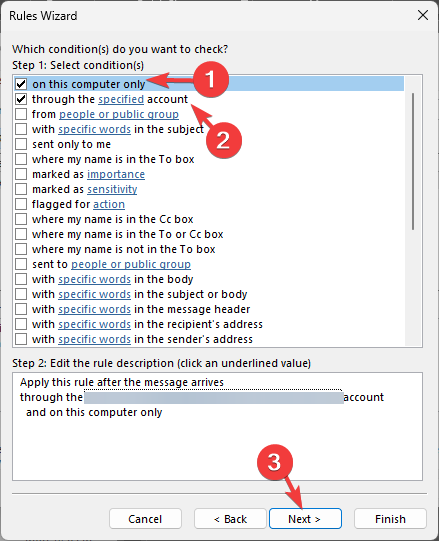The height and width of the screenshot is (541, 439).
Task: Uncheck 'on this computer only' condition
Action: [21, 84]
